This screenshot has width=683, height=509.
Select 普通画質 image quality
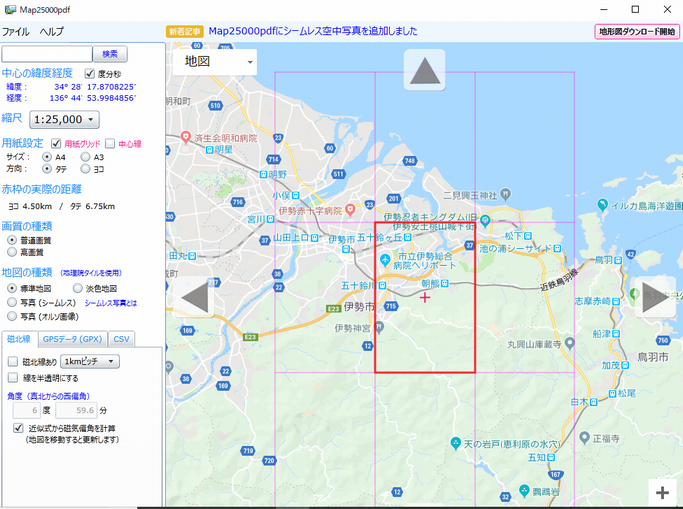[12, 240]
